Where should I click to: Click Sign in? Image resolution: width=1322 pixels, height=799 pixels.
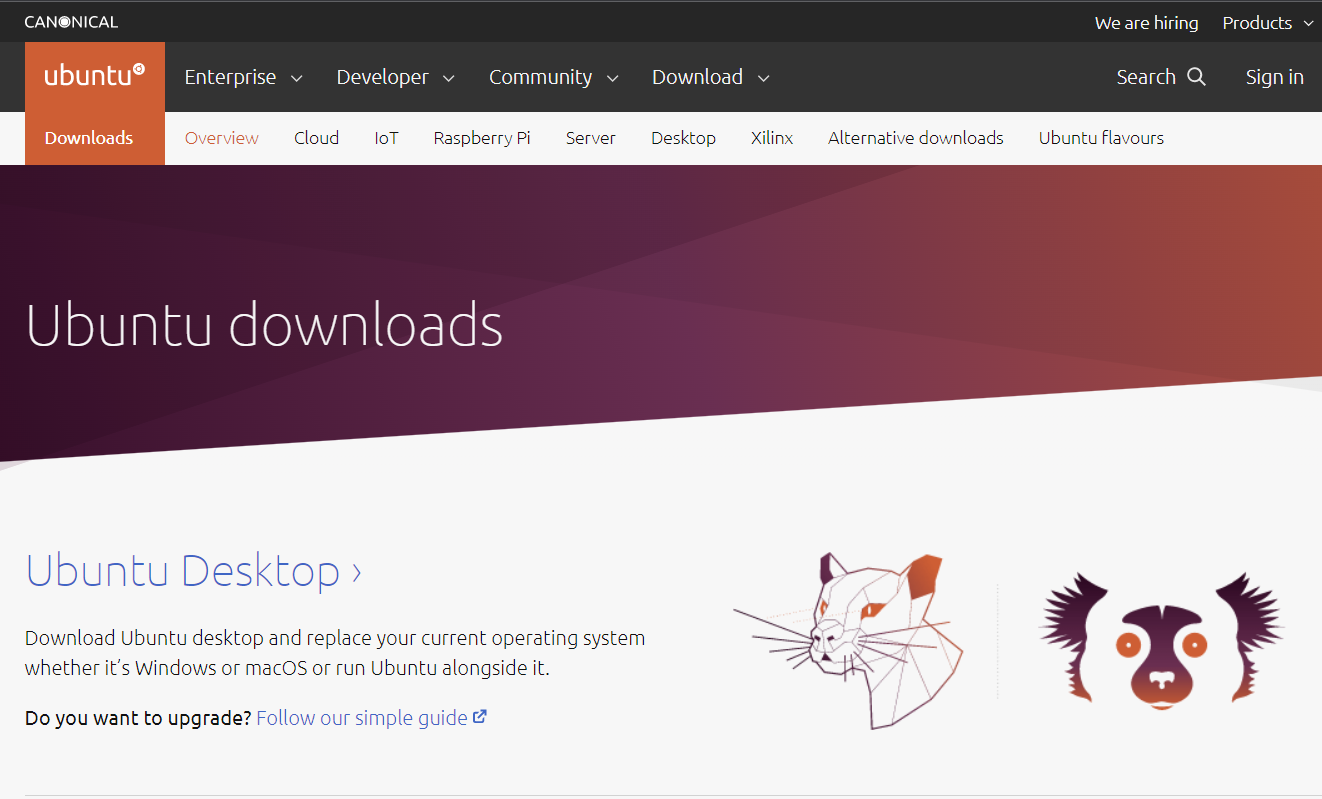click(1274, 77)
